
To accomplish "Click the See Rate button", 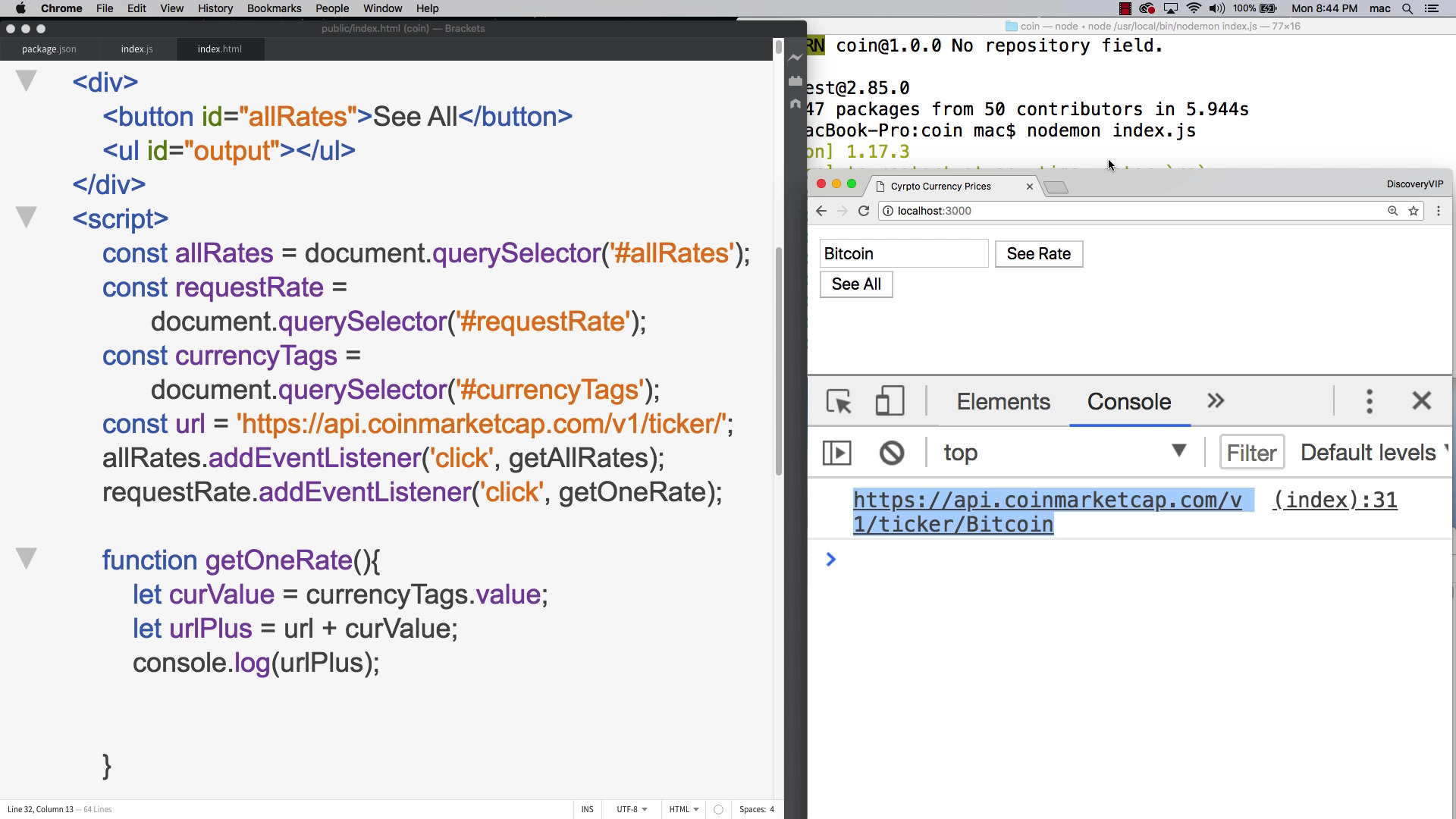I will (1039, 254).
